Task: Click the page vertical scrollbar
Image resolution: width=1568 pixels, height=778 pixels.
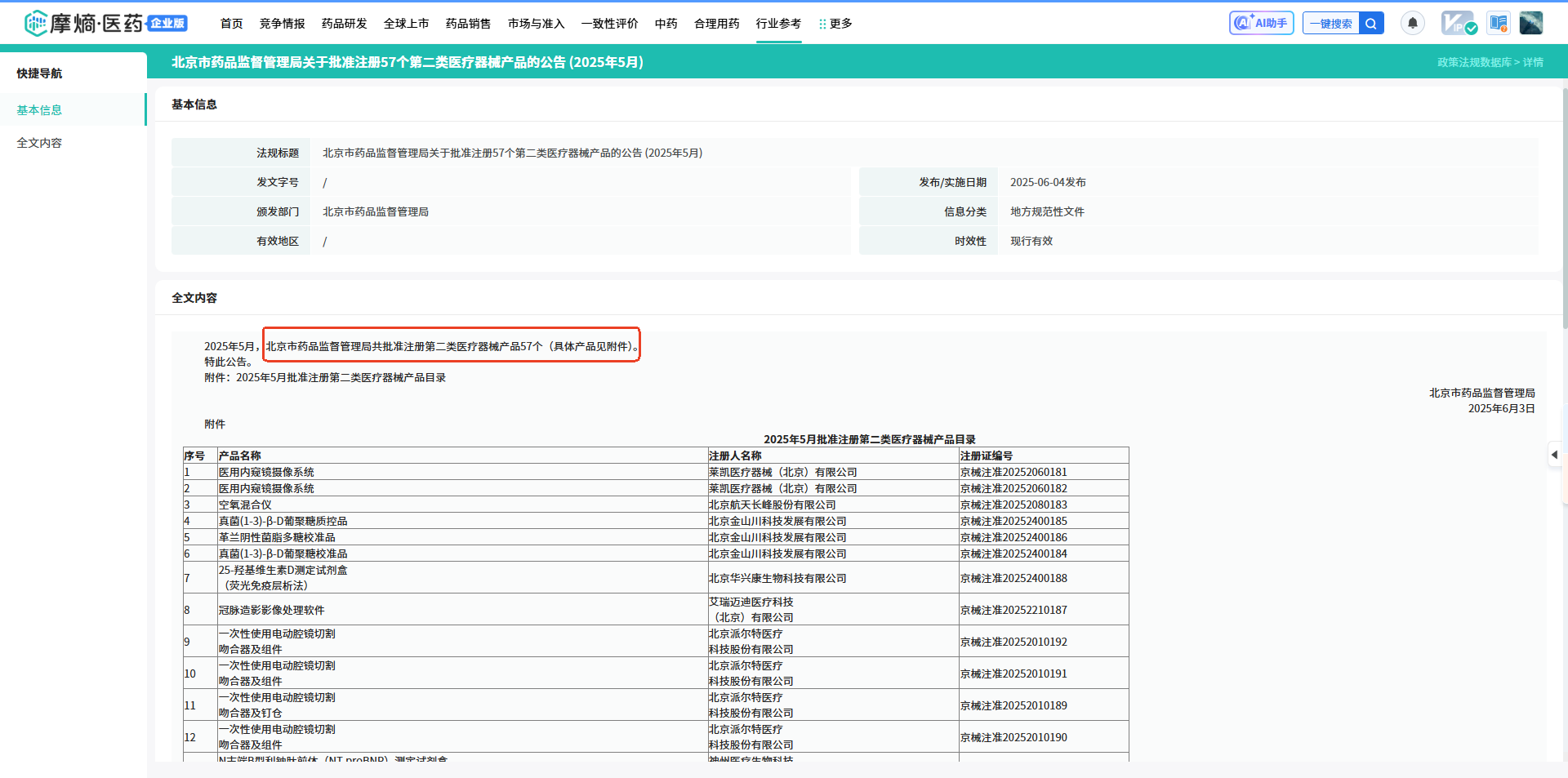Action: coord(1564,208)
